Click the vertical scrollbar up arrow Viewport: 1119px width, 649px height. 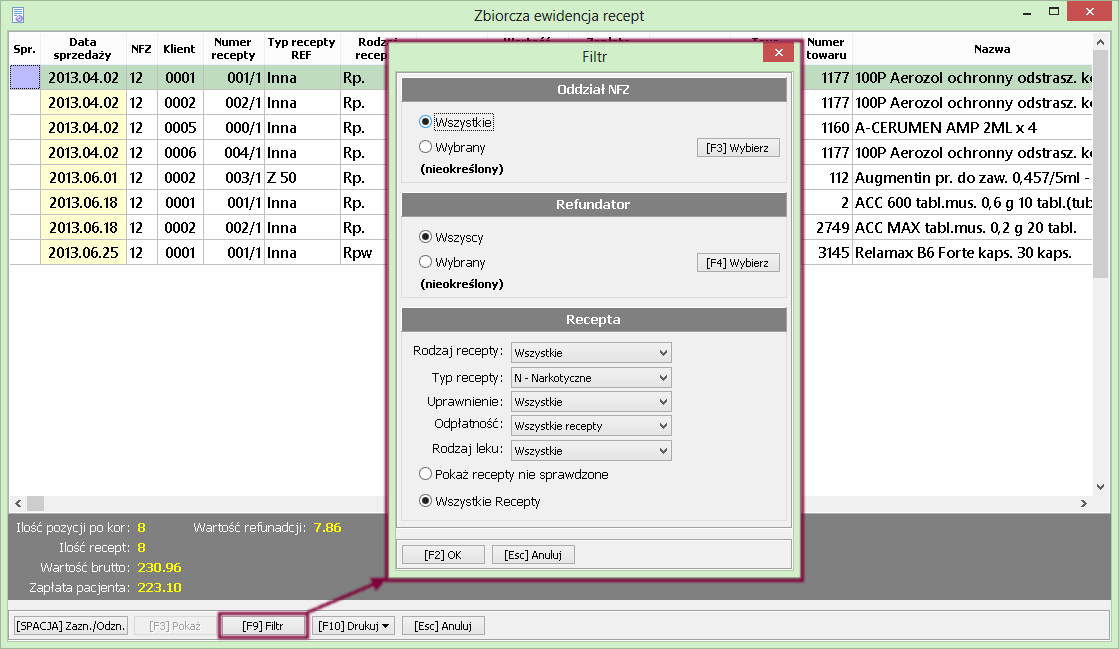[1100, 42]
